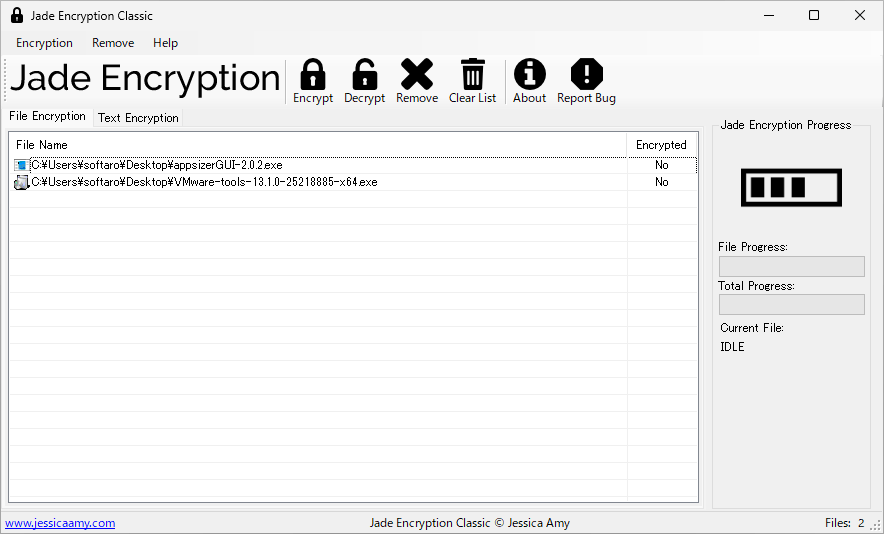Screen dimensions: 884x534
Task: Minimize the Jade Encryption Classic window
Action: pos(769,15)
